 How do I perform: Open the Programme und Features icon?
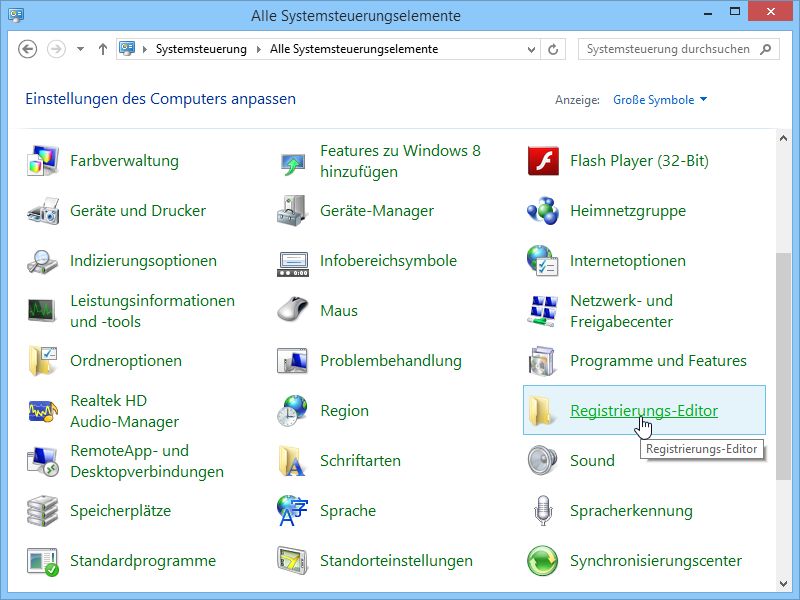pos(543,361)
